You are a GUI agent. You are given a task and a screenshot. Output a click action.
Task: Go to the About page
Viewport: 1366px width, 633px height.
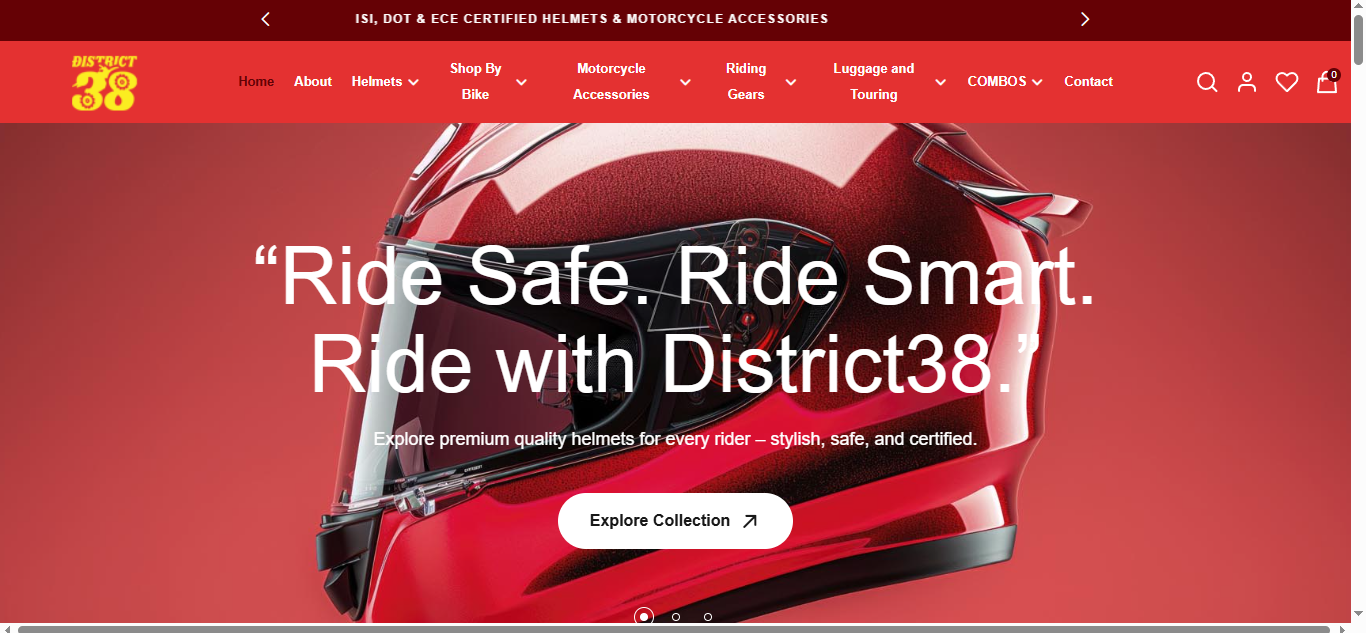click(x=313, y=82)
